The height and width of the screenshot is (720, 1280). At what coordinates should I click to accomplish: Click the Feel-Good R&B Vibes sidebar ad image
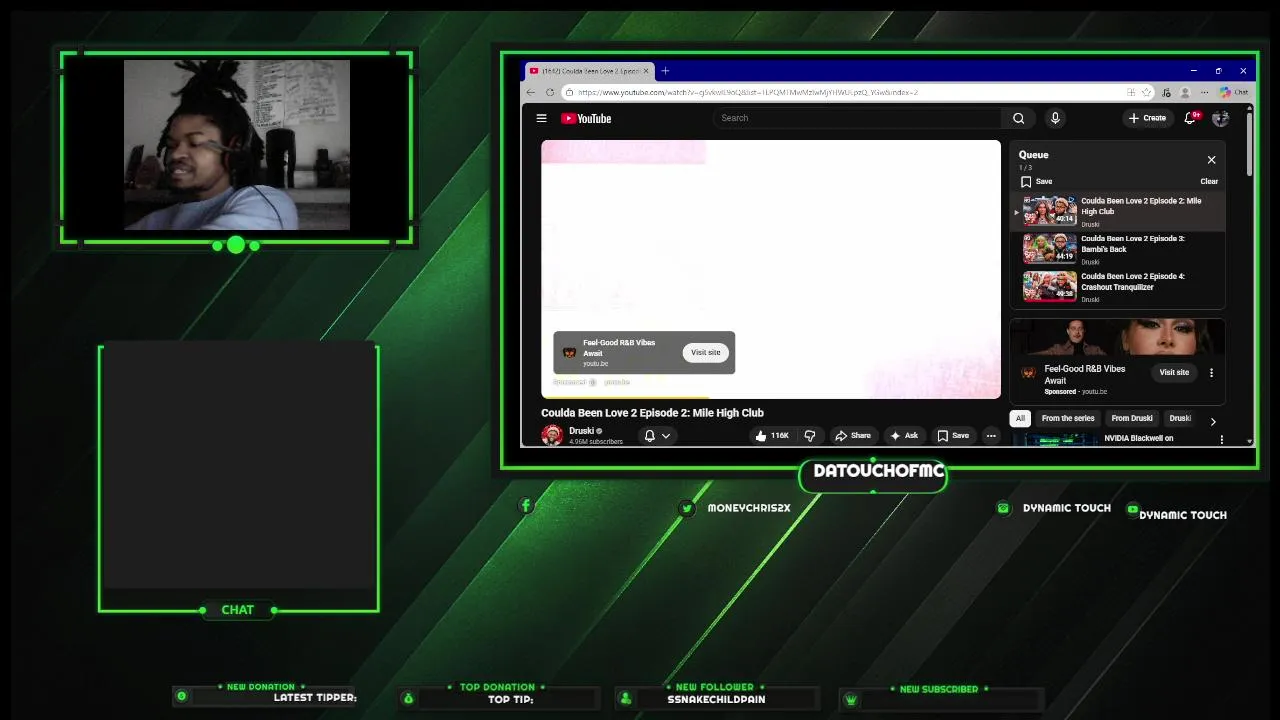(x=1117, y=338)
